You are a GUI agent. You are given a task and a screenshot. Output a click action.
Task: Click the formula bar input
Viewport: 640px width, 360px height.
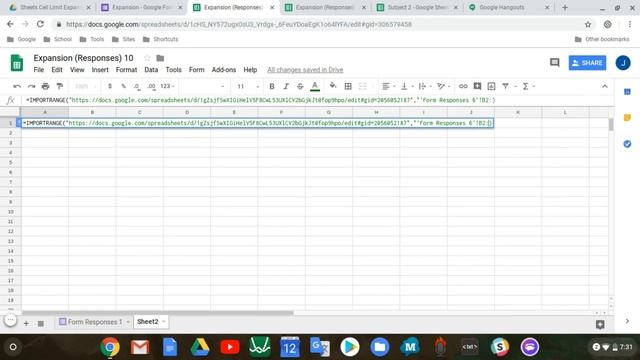click(x=318, y=100)
